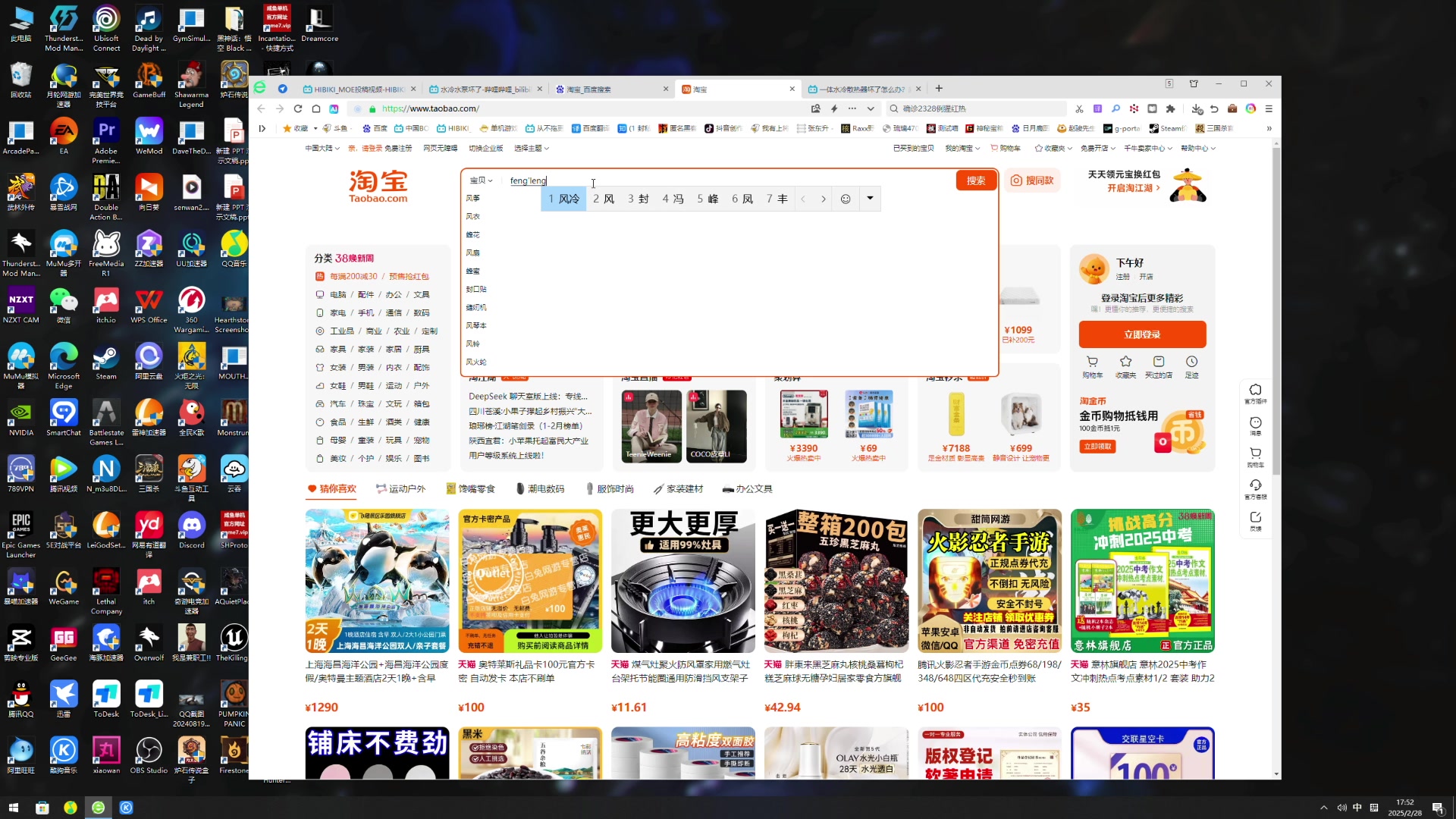Open the puzzle-piece extensions icon
Viewport: 1456px width, 819px height.
1170,108
